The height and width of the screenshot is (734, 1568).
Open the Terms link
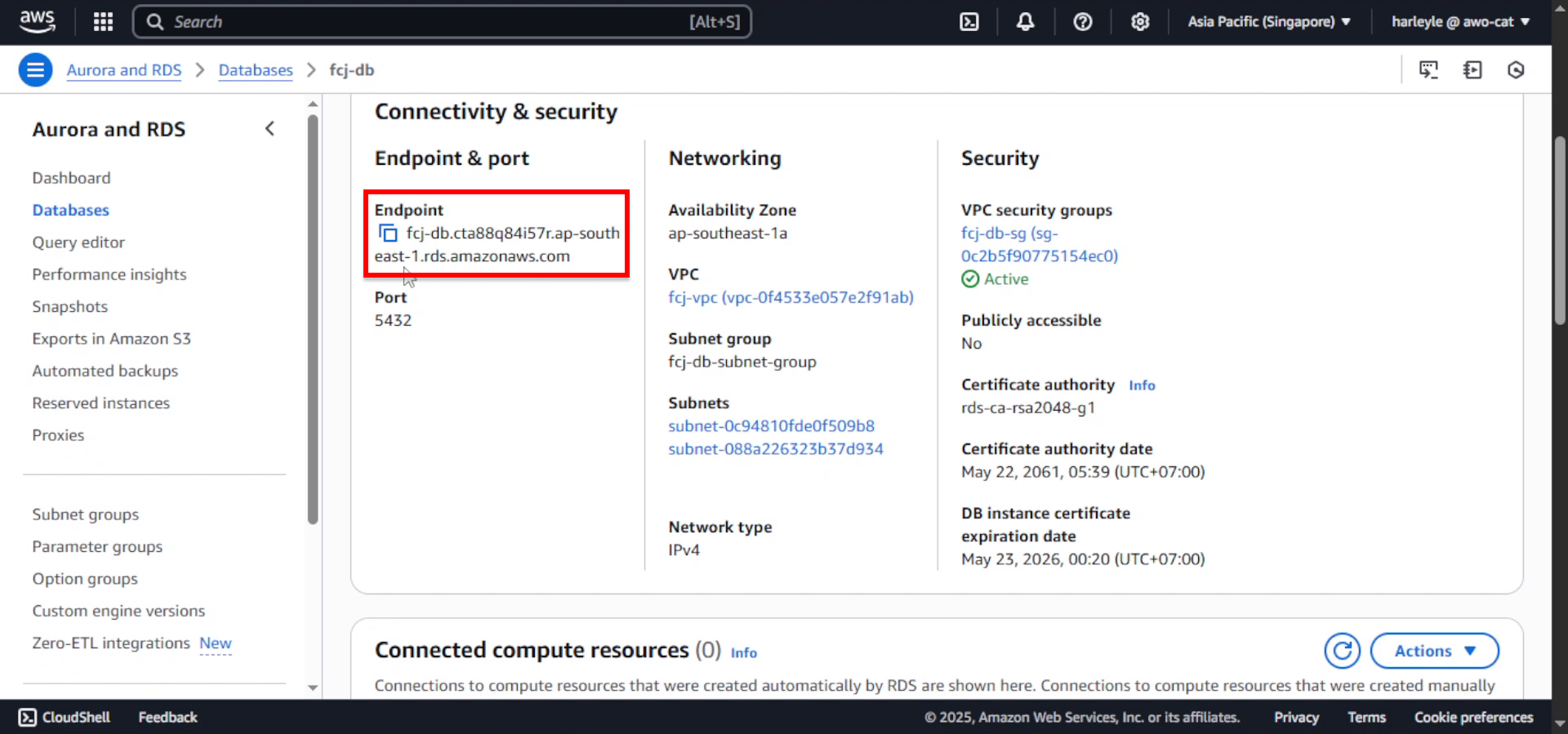click(x=1366, y=717)
